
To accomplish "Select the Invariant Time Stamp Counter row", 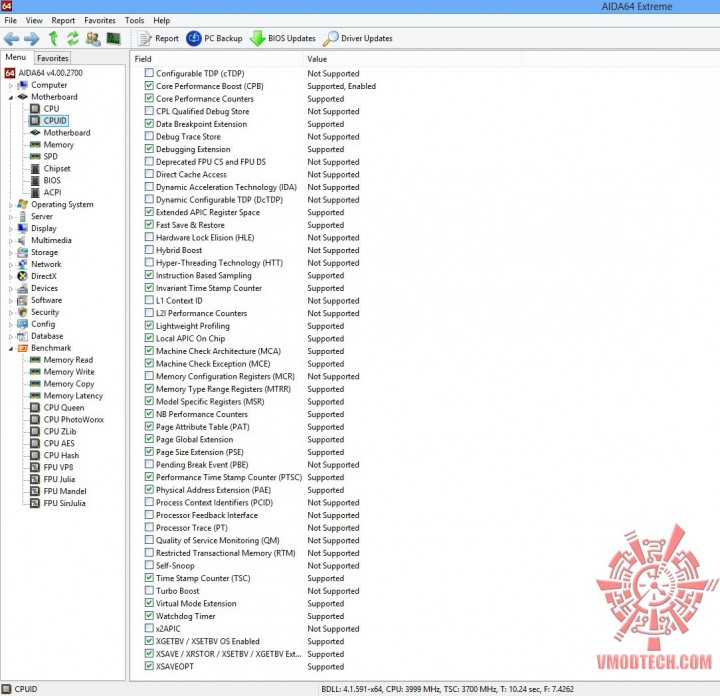I will (244, 288).
